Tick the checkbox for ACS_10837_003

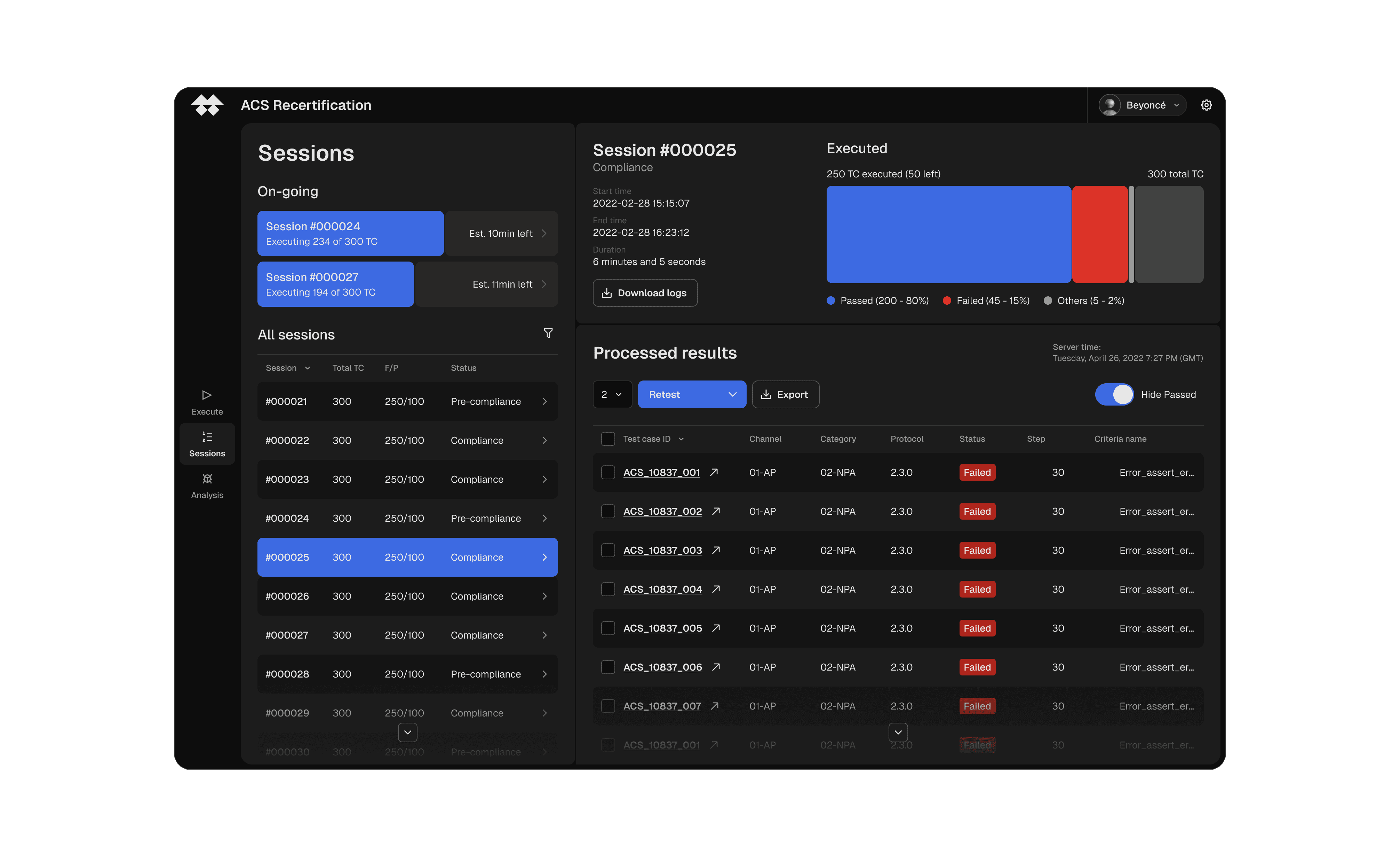(608, 550)
